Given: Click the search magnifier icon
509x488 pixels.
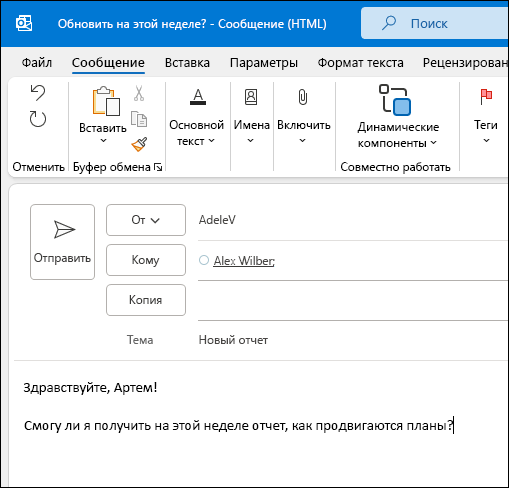Looking at the screenshot, I should click(389, 23).
